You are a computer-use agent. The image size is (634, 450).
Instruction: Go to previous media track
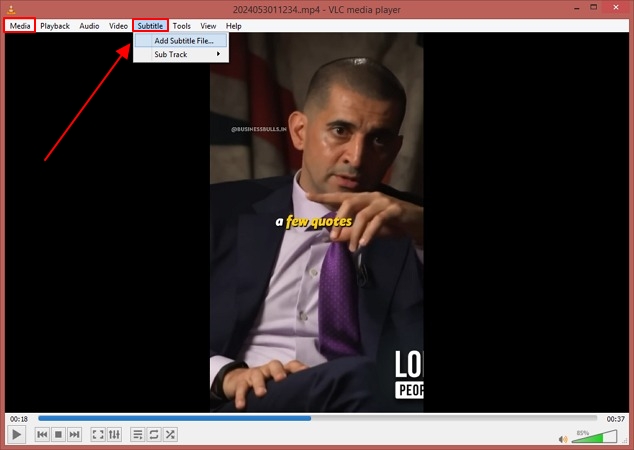[42, 435]
